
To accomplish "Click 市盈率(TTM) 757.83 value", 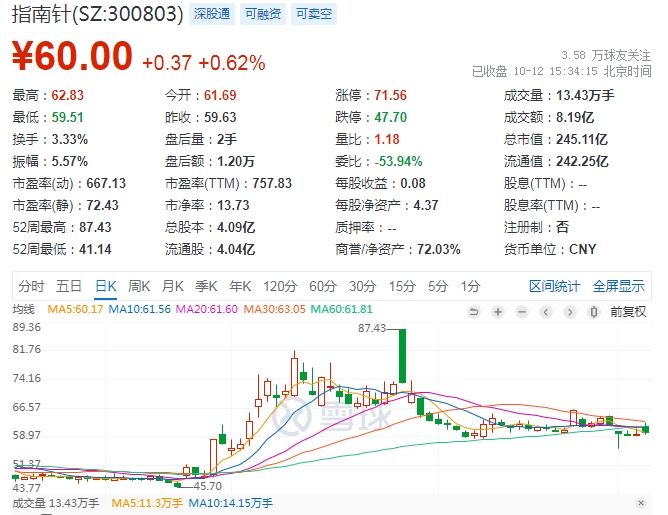I will [x=272, y=183].
